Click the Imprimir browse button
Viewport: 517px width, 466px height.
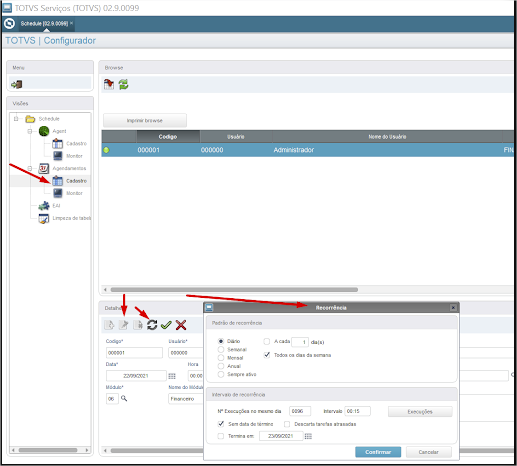click(145, 120)
